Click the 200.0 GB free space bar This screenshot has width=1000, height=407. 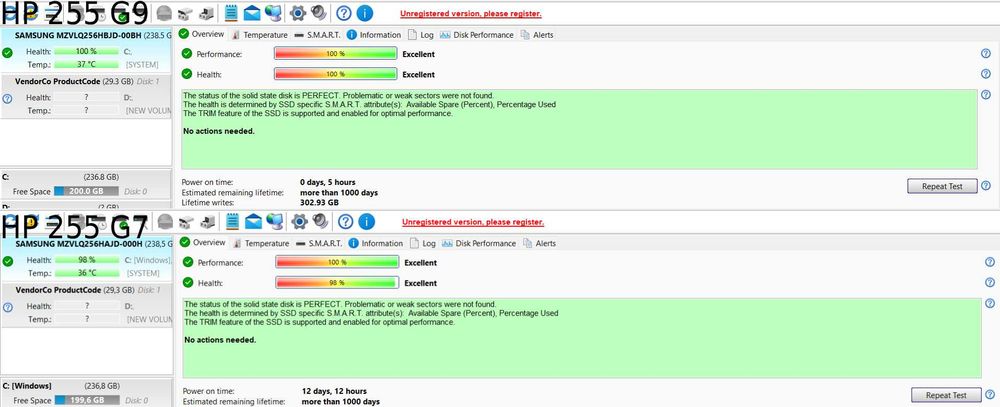click(x=86, y=191)
